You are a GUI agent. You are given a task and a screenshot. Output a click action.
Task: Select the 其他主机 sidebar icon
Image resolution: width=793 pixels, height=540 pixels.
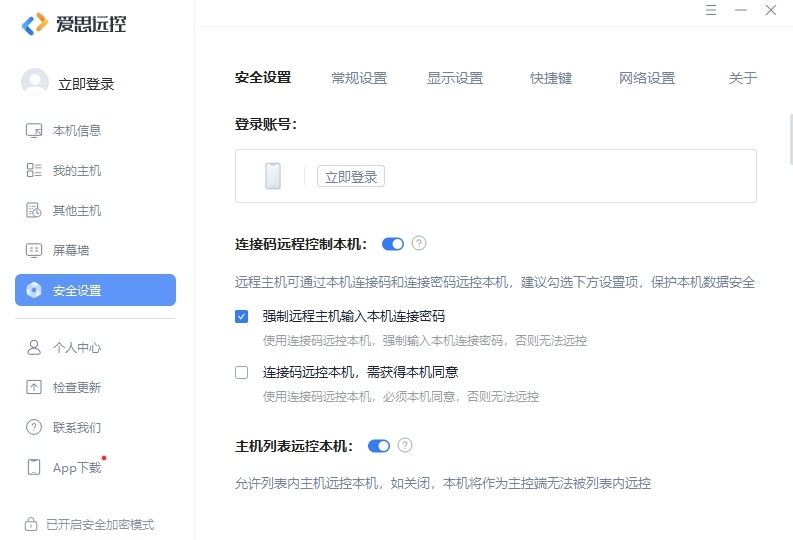tap(34, 211)
